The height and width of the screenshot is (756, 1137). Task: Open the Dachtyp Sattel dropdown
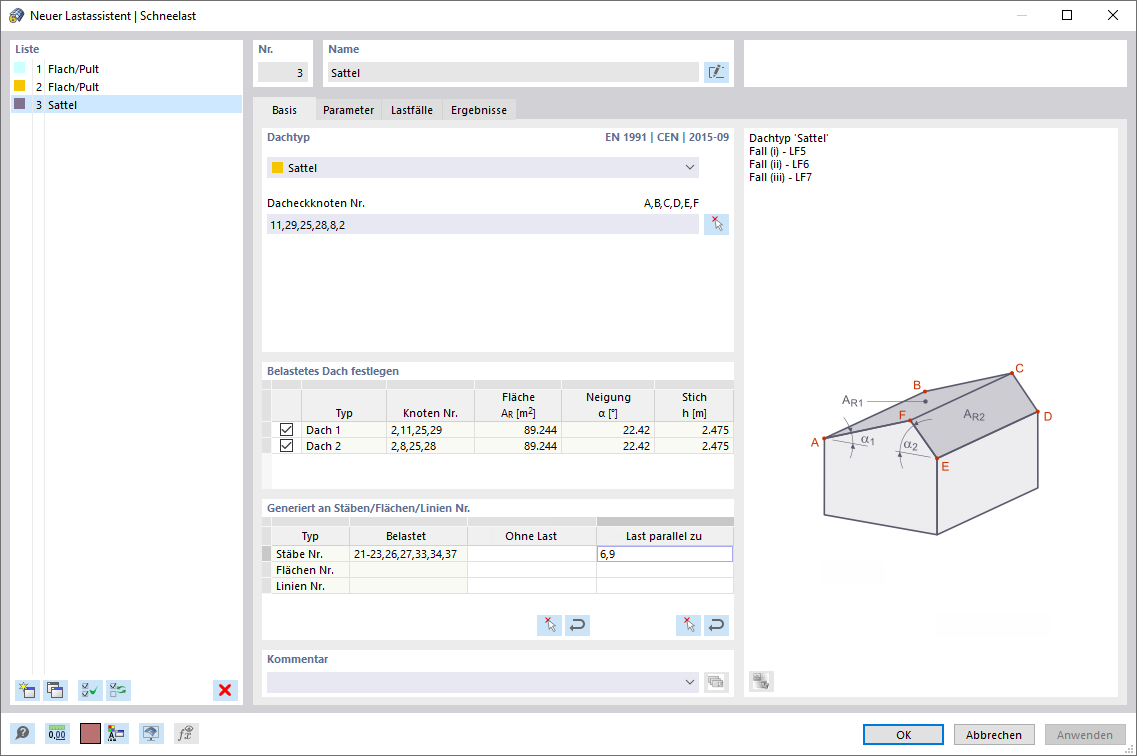483,167
